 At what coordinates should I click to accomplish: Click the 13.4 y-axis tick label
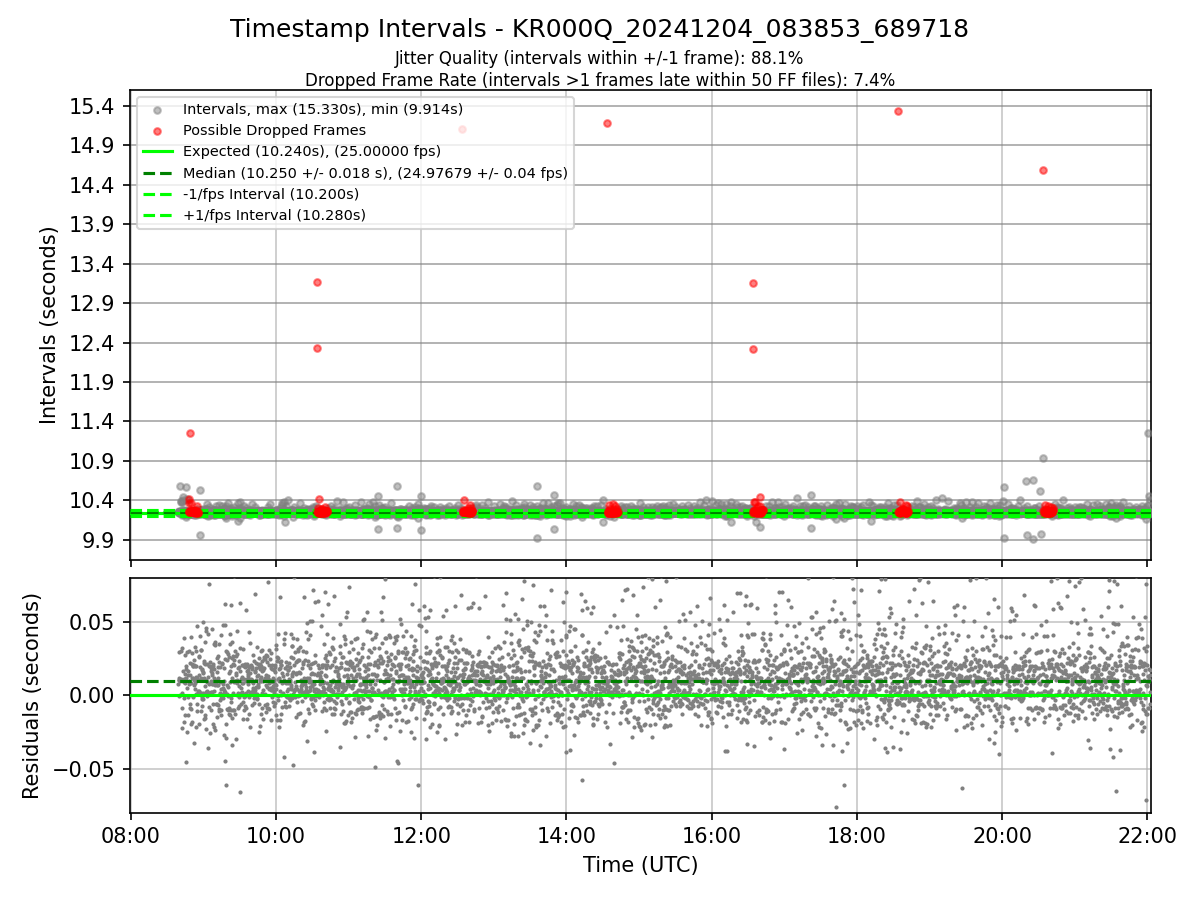(94, 264)
